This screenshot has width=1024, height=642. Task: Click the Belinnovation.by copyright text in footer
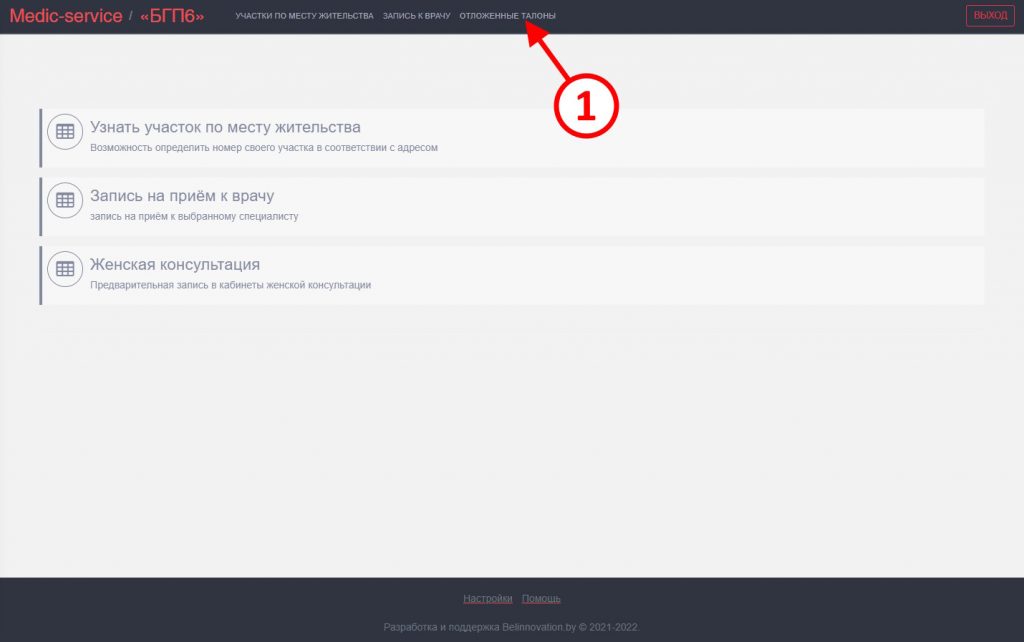(x=511, y=628)
